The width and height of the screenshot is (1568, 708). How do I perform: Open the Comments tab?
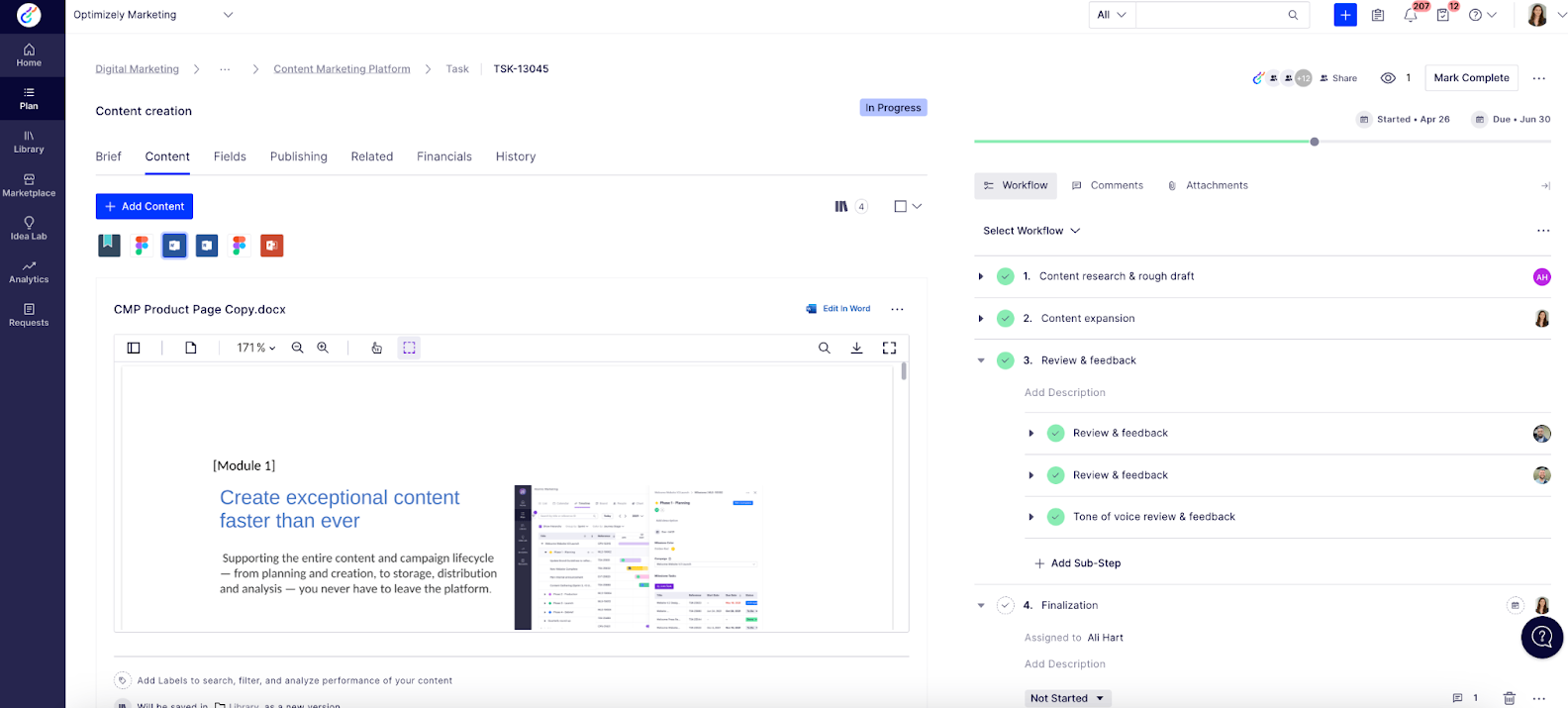coord(1108,185)
